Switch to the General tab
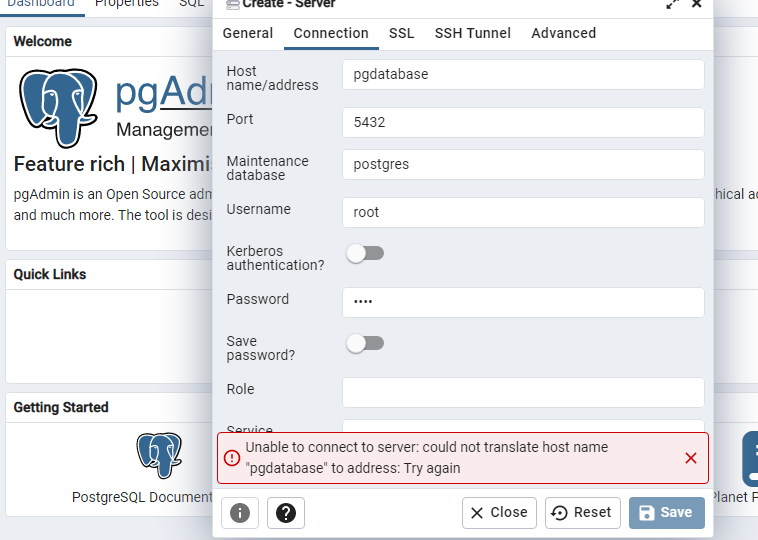This screenshot has height=540, width=758. tap(248, 33)
